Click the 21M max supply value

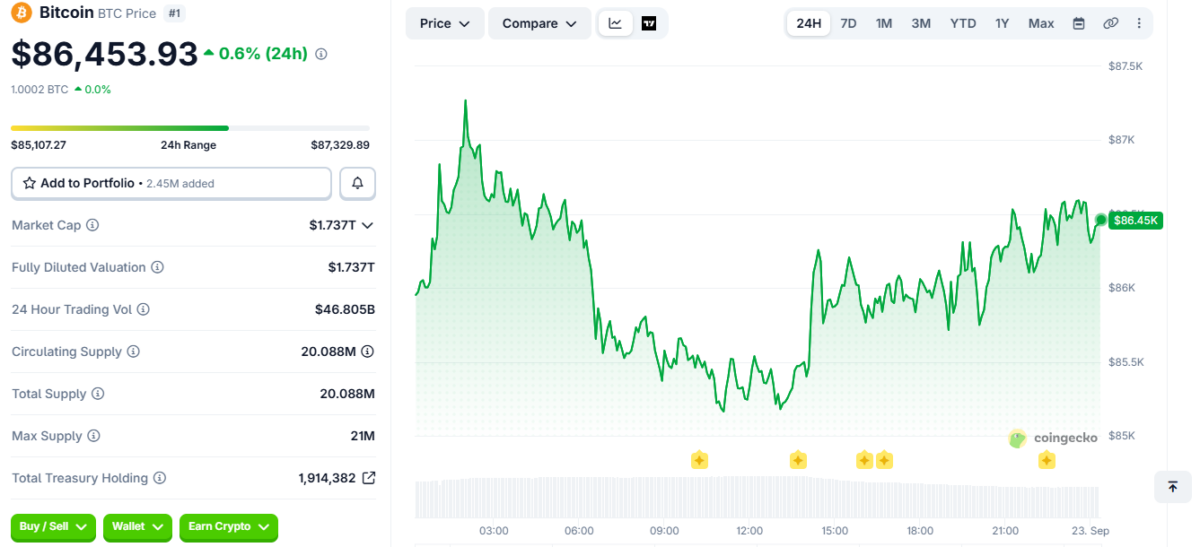point(363,436)
